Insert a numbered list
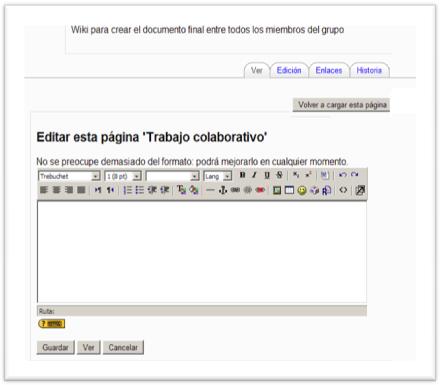 pyautogui.click(x=127, y=190)
